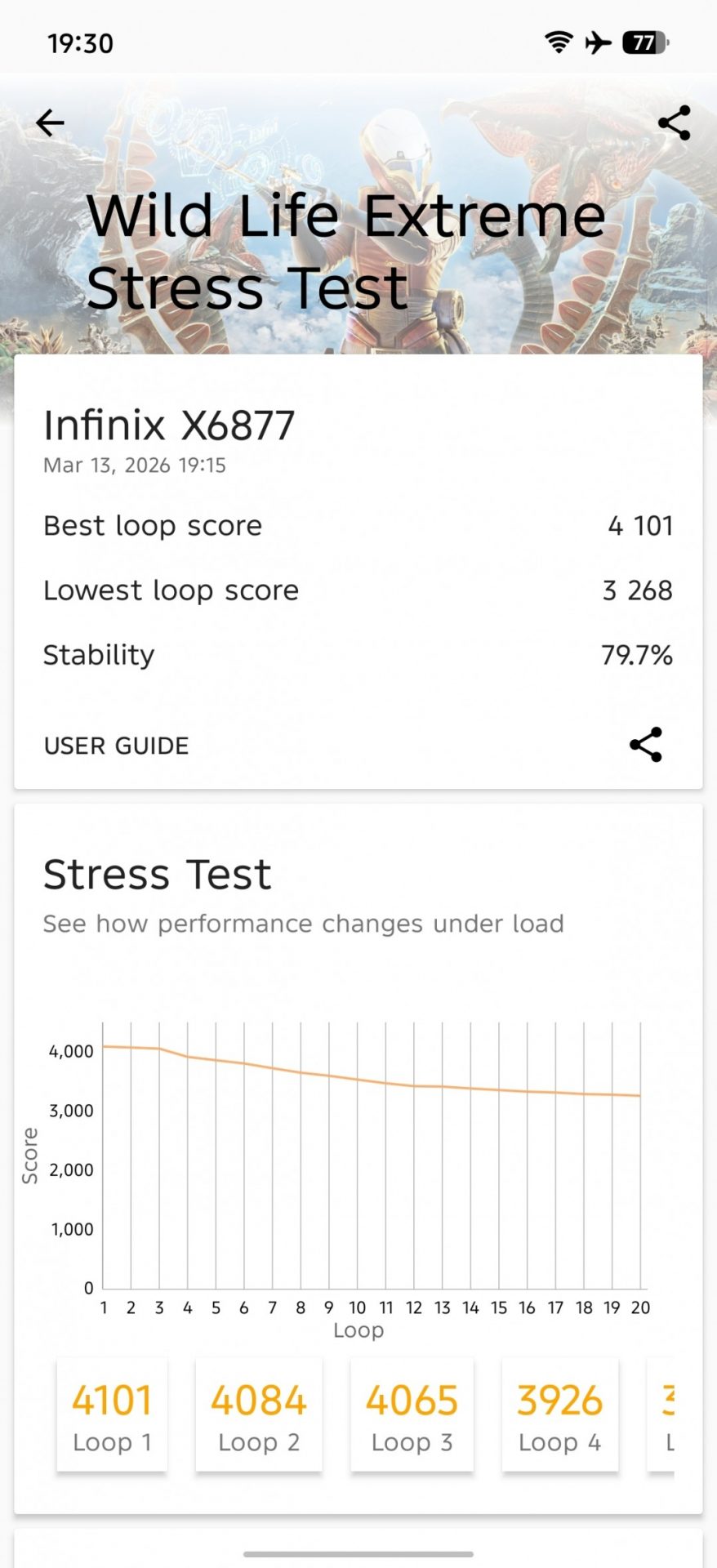Tap the Stability percentage row
The width and height of the screenshot is (717, 1568).
[x=358, y=655]
